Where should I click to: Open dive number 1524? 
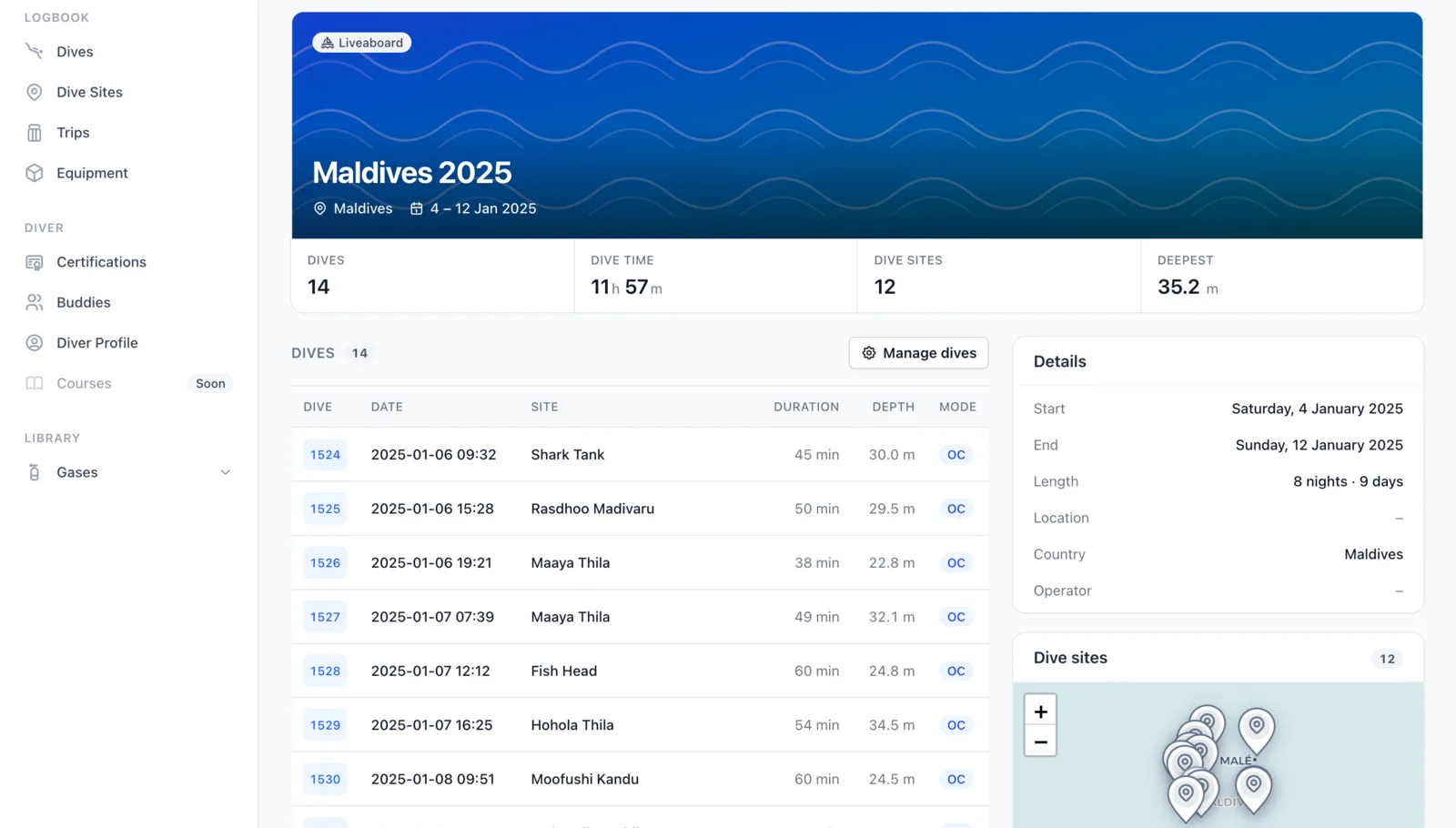tap(325, 455)
